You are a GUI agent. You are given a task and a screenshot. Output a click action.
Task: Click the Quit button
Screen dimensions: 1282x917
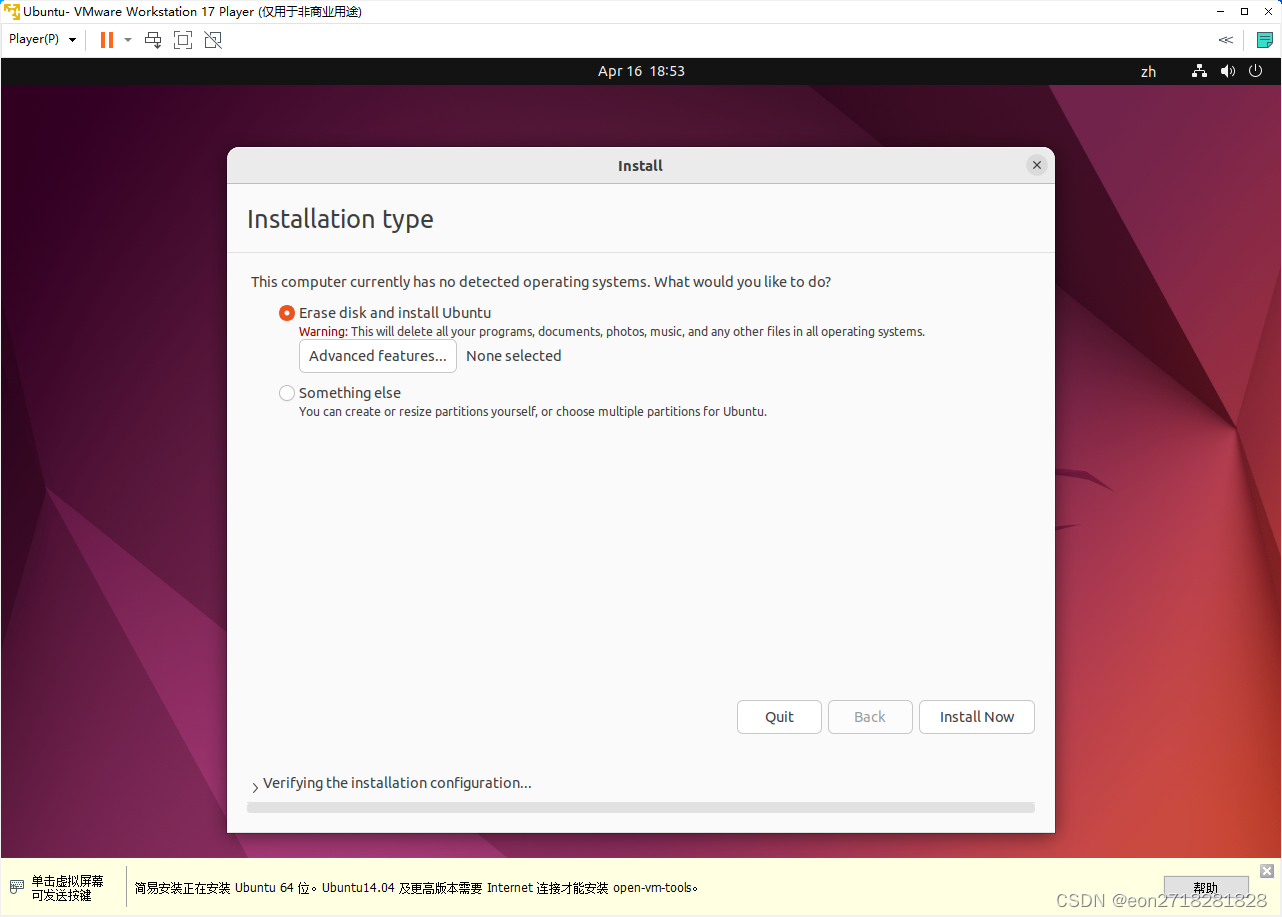779,717
